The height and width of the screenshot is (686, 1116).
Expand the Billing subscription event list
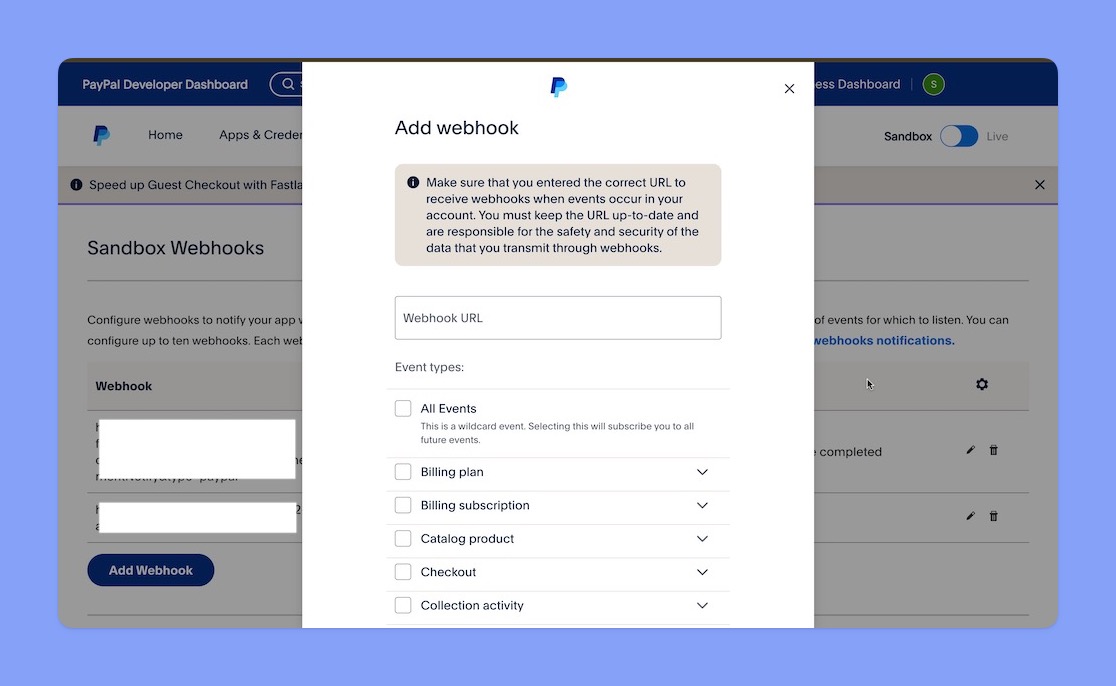tap(702, 505)
